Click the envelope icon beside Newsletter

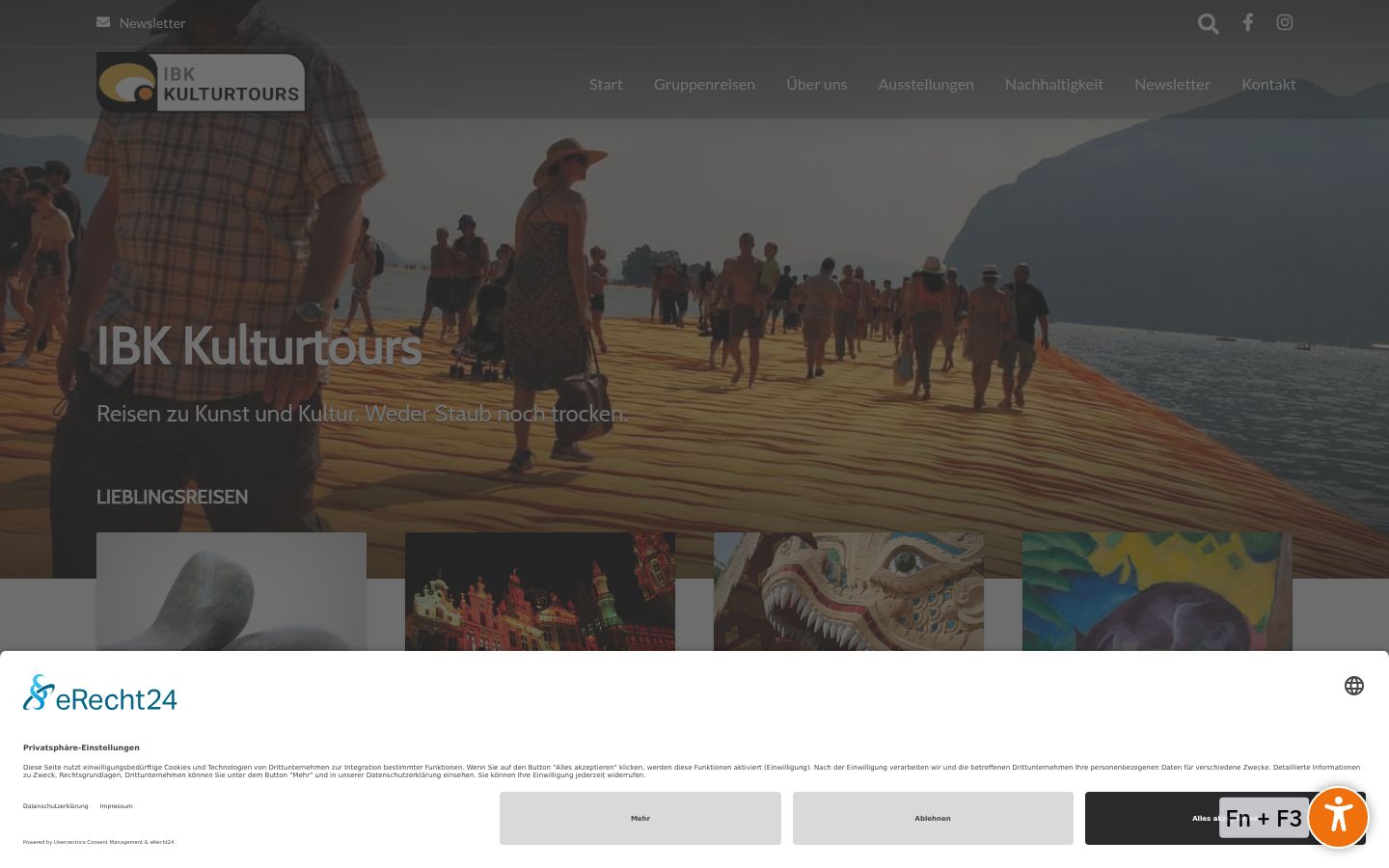(x=103, y=22)
